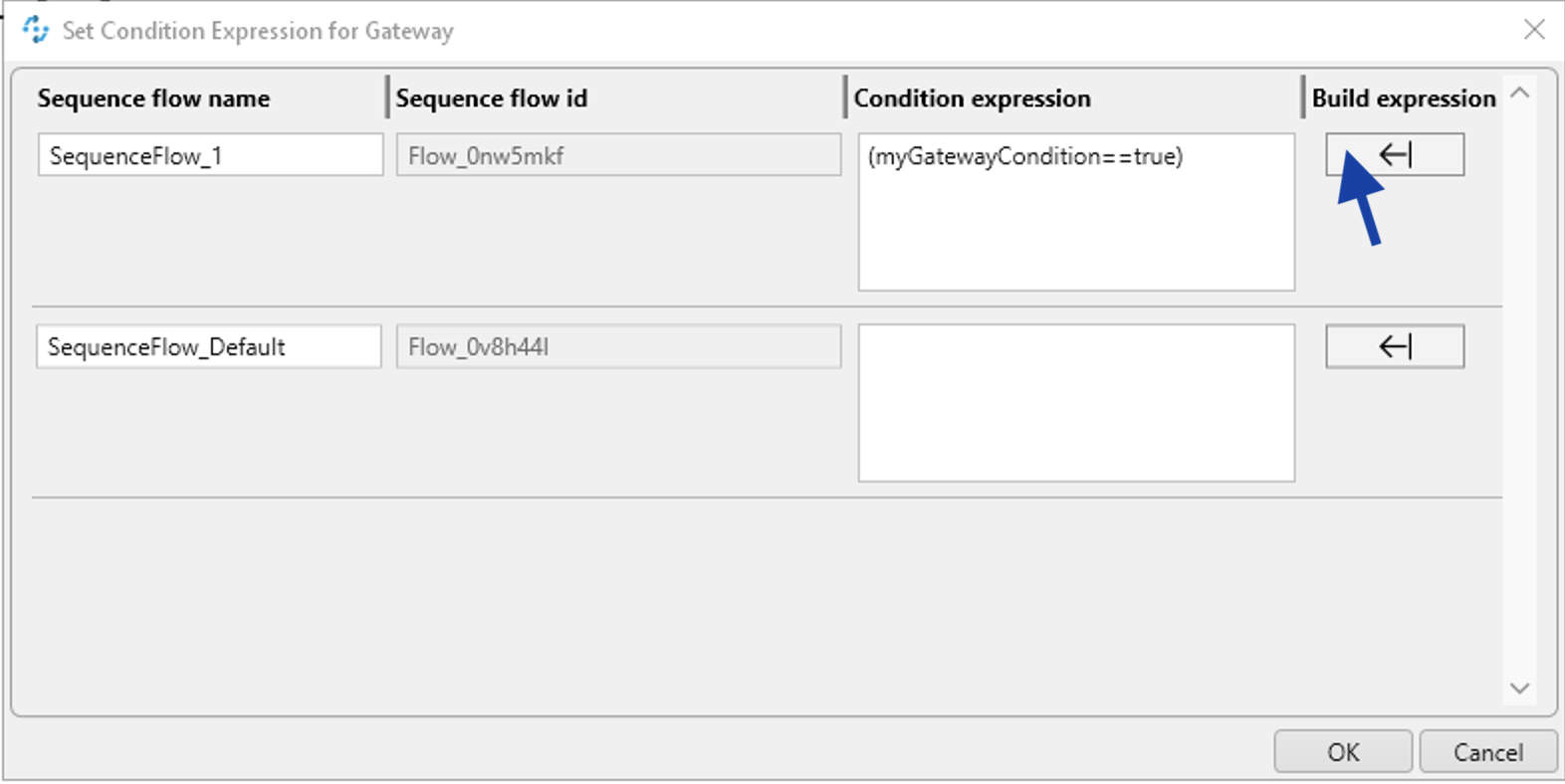
Task: Select the Flow_0nw5mkf id field
Action: (618, 155)
